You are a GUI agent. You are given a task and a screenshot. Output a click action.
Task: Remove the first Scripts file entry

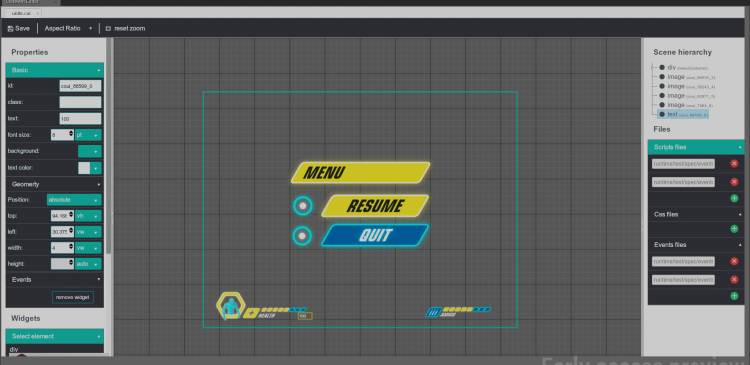pyautogui.click(x=734, y=164)
